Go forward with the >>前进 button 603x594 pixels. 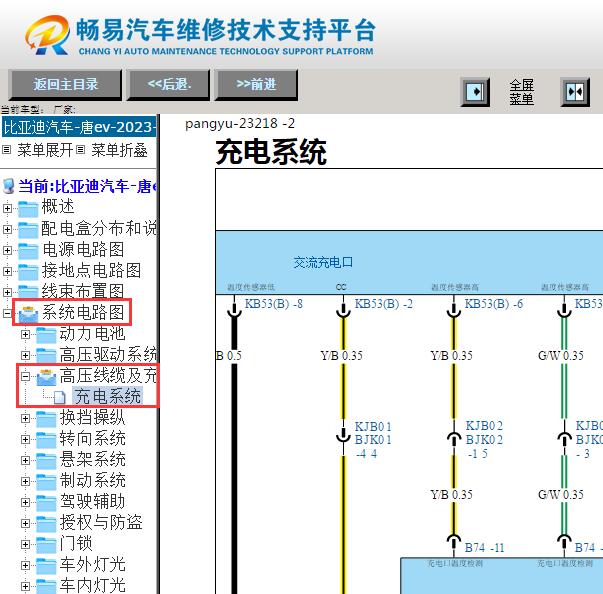click(256, 85)
